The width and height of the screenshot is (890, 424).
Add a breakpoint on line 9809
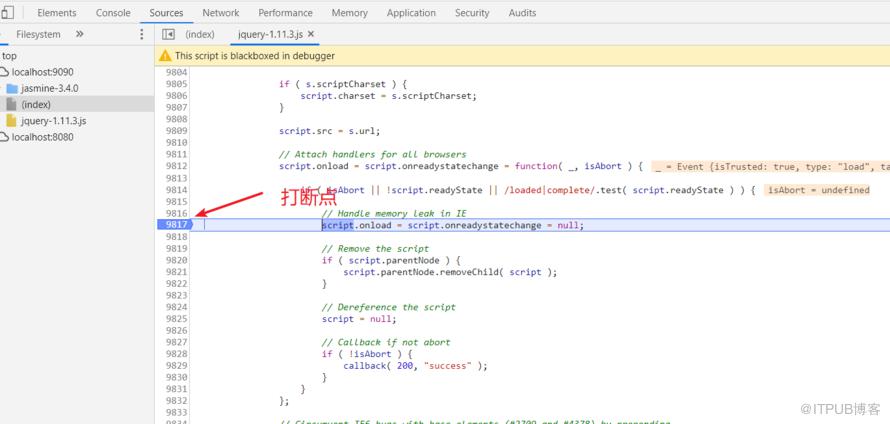point(176,131)
